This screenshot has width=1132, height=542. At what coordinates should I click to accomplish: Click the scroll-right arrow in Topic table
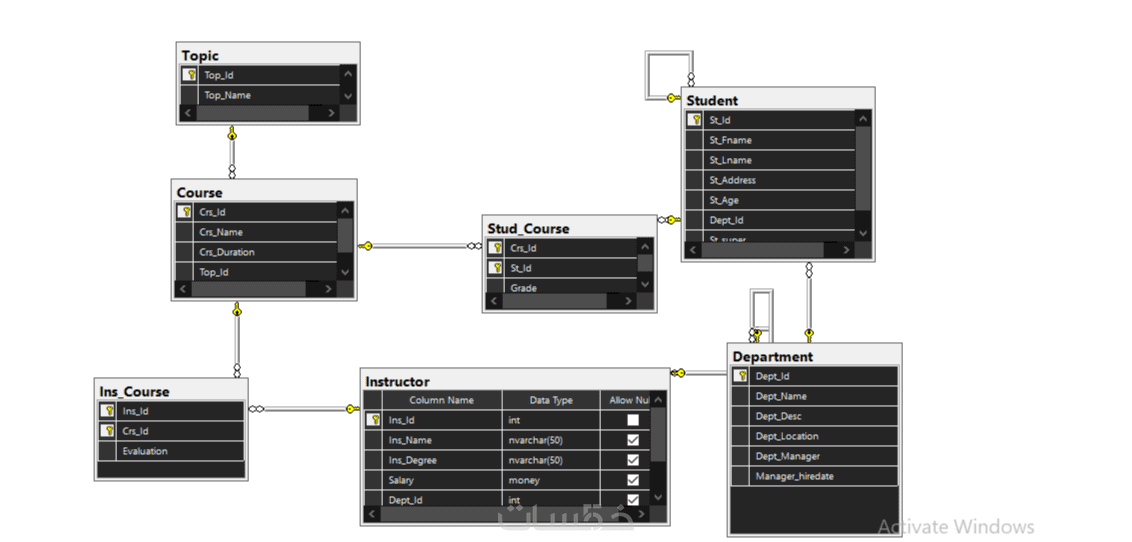point(331,113)
